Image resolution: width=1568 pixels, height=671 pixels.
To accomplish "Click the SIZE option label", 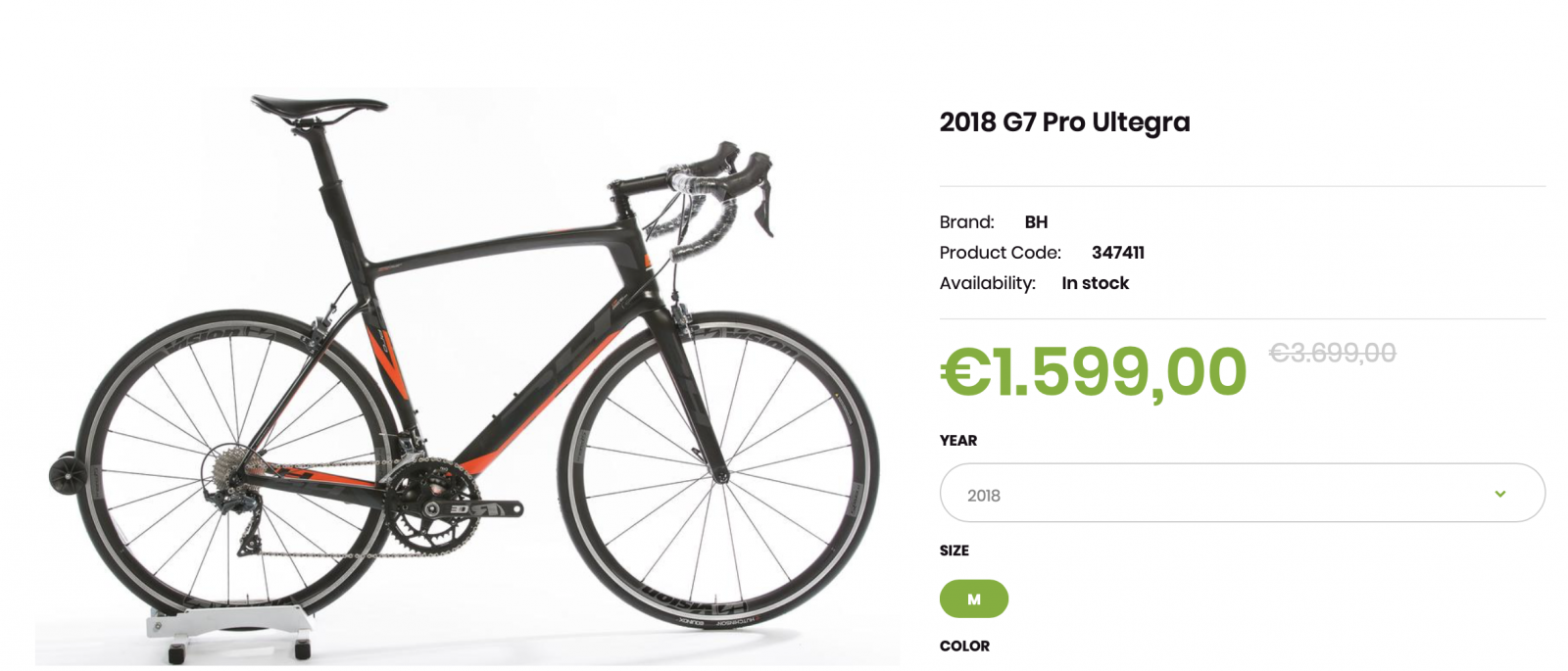I will [954, 551].
